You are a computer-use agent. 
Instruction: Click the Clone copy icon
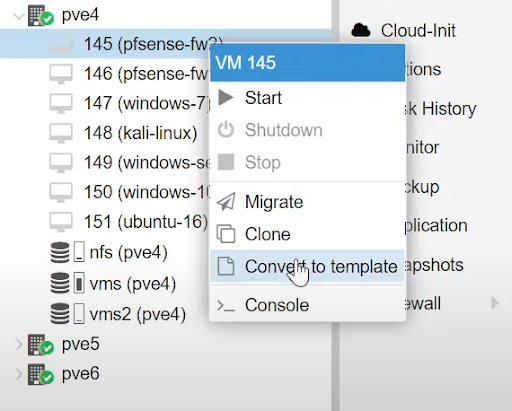coord(226,234)
